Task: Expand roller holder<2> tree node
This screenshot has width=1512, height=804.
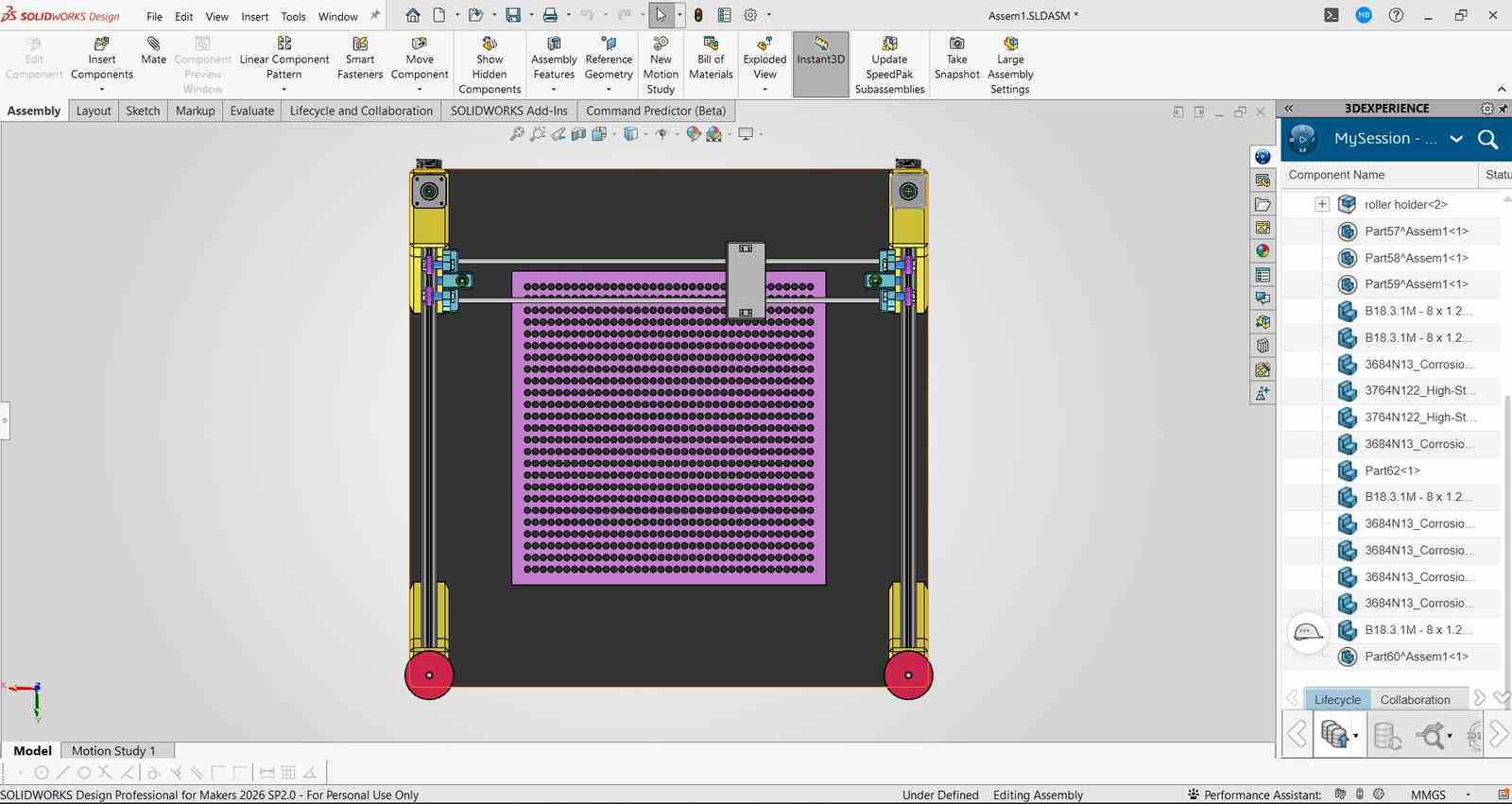Action: (1322, 204)
